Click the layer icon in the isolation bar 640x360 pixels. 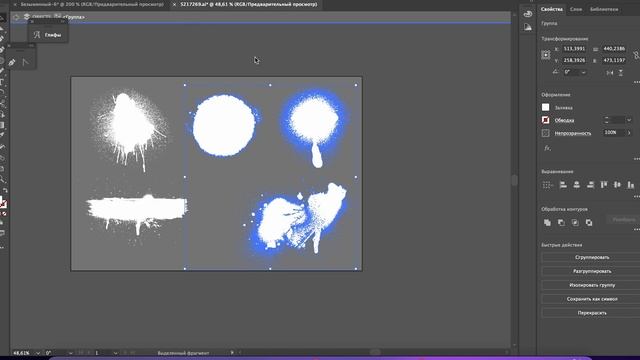tap(27, 17)
